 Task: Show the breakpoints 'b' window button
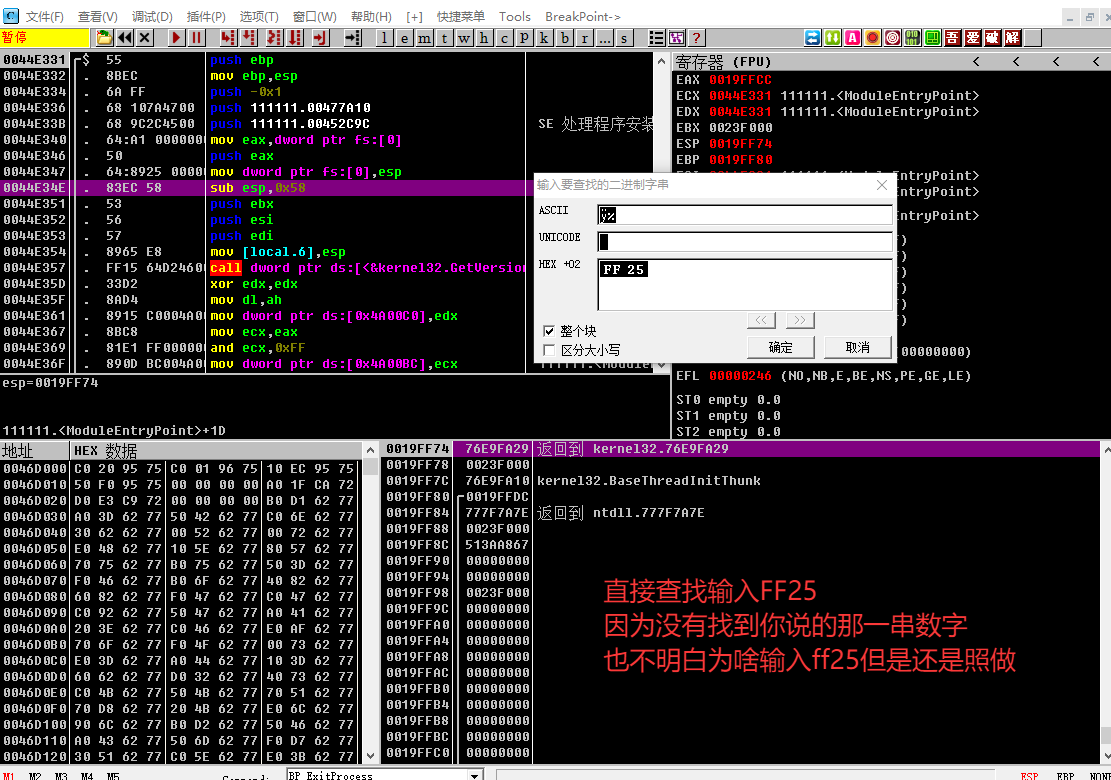coord(564,38)
